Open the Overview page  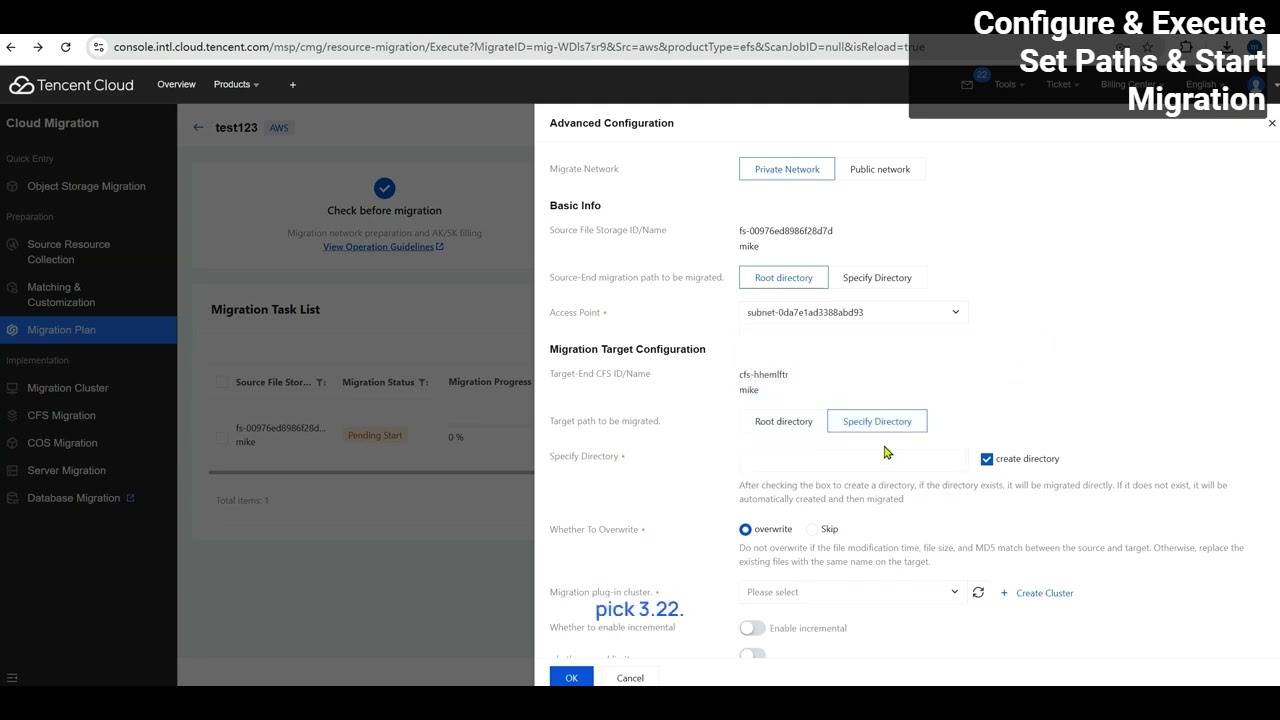point(176,85)
